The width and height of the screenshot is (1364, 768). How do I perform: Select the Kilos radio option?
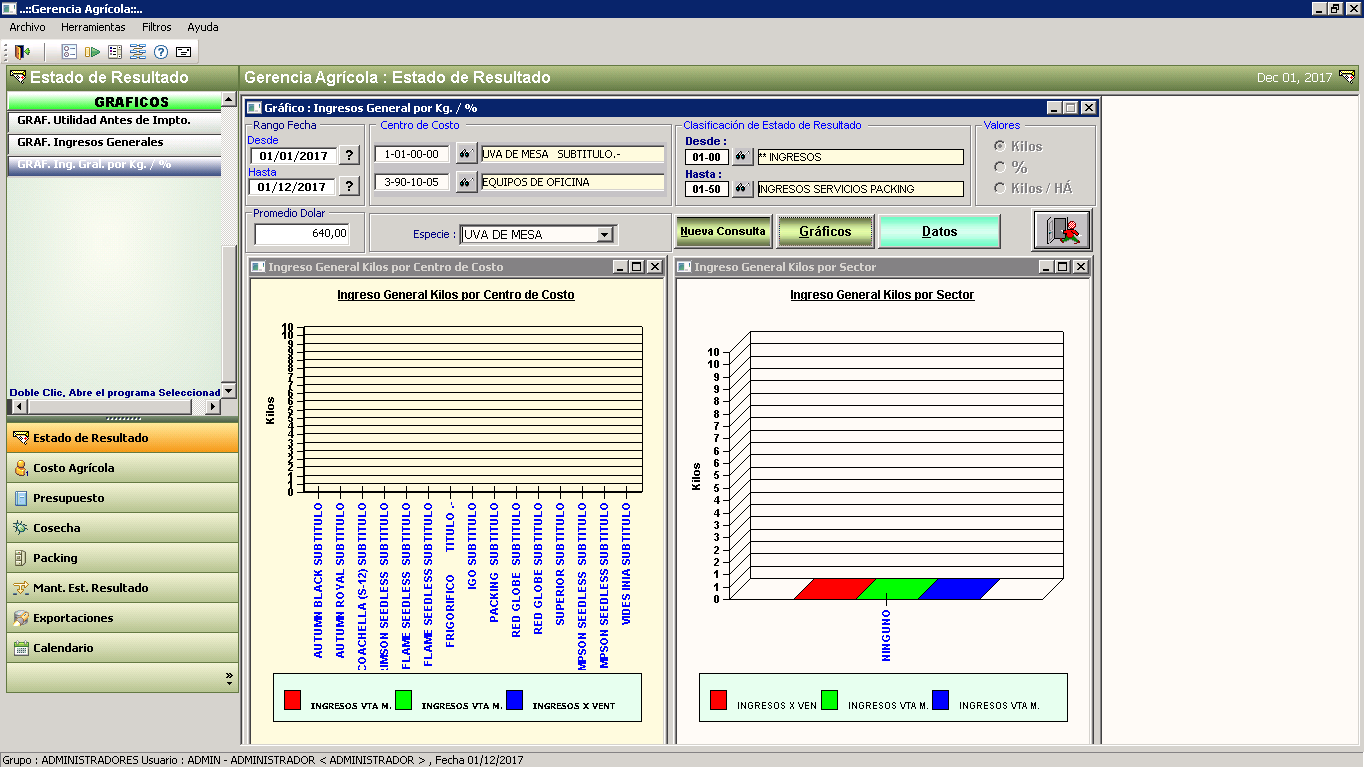(x=1000, y=146)
